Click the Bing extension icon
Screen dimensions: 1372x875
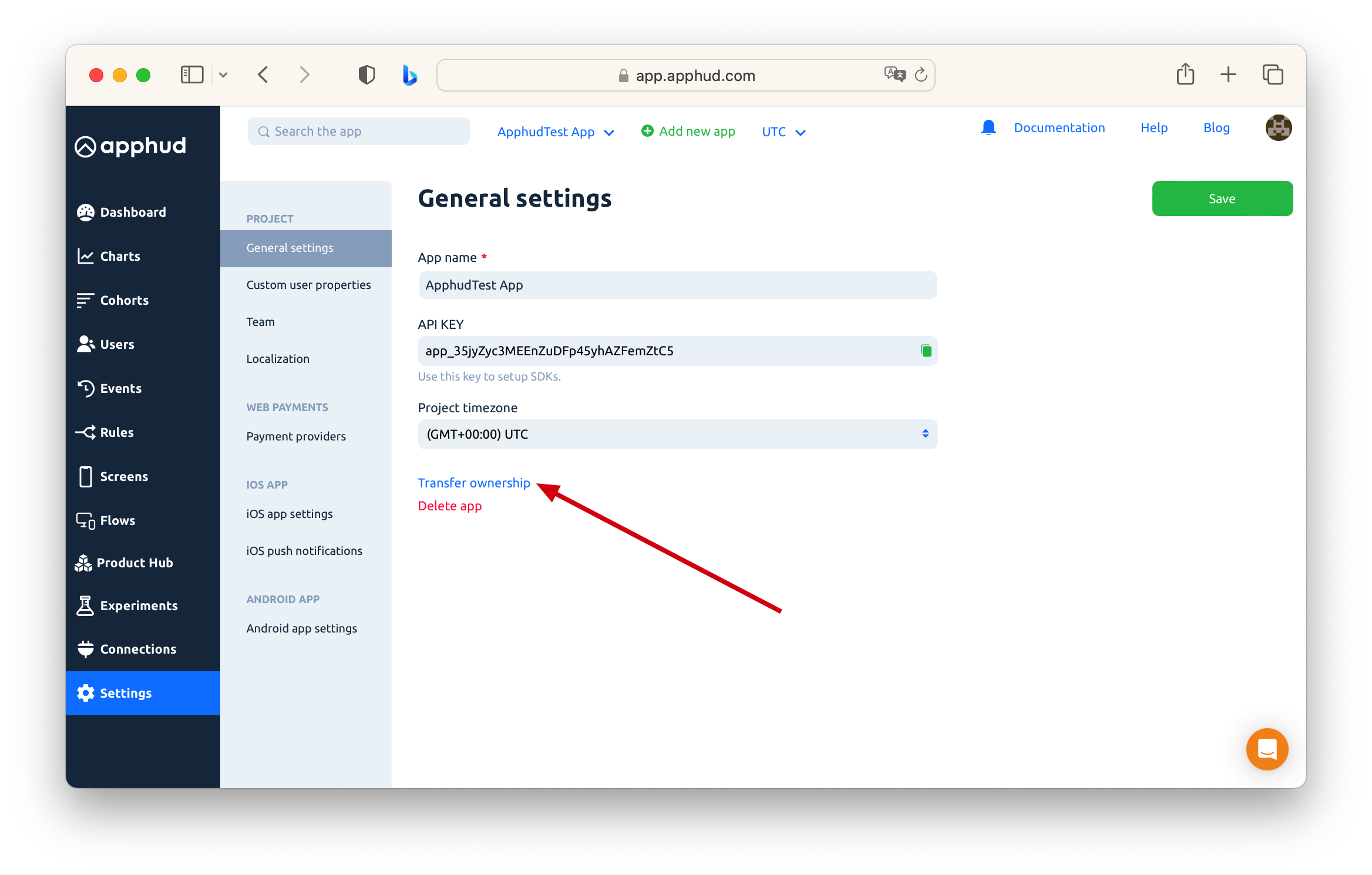point(409,75)
